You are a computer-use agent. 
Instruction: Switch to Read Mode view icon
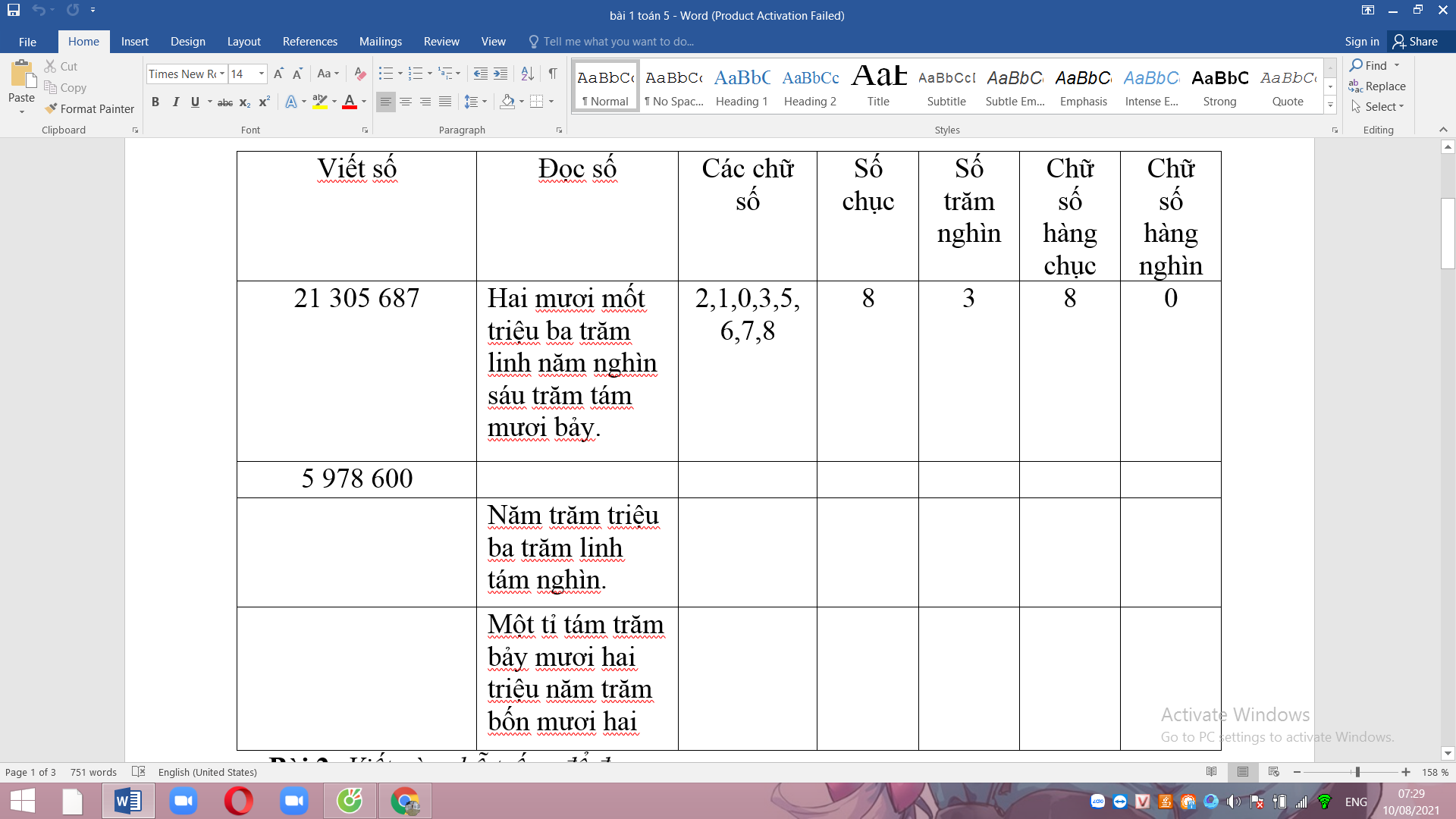point(1212,771)
